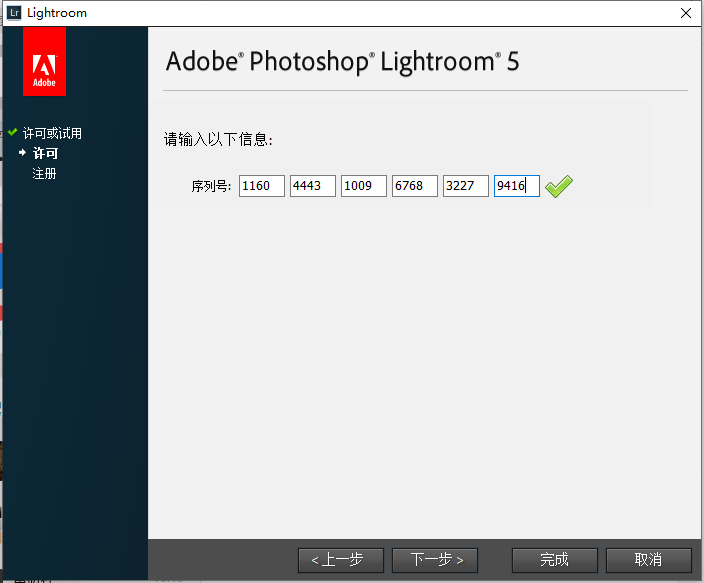
Task: Click the serial field containing 4443
Action: pyautogui.click(x=313, y=186)
